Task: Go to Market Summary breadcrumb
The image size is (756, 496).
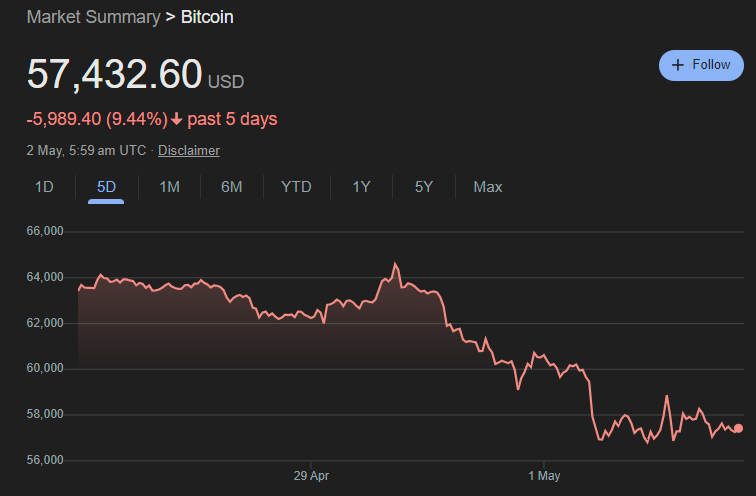Action: click(94, 17)
